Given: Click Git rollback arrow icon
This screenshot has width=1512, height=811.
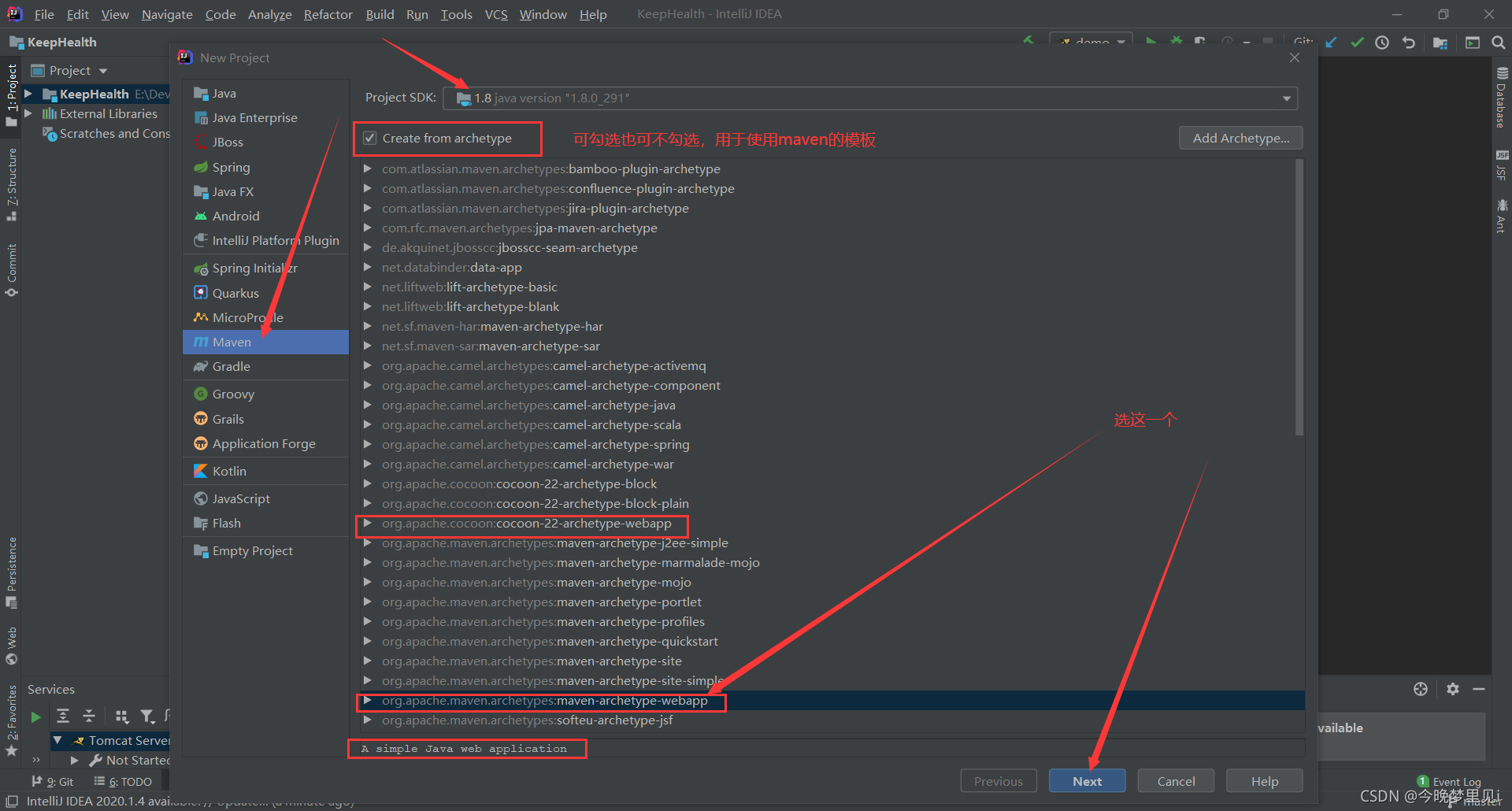Looking at the screenshot, I should pos(1409,43).
